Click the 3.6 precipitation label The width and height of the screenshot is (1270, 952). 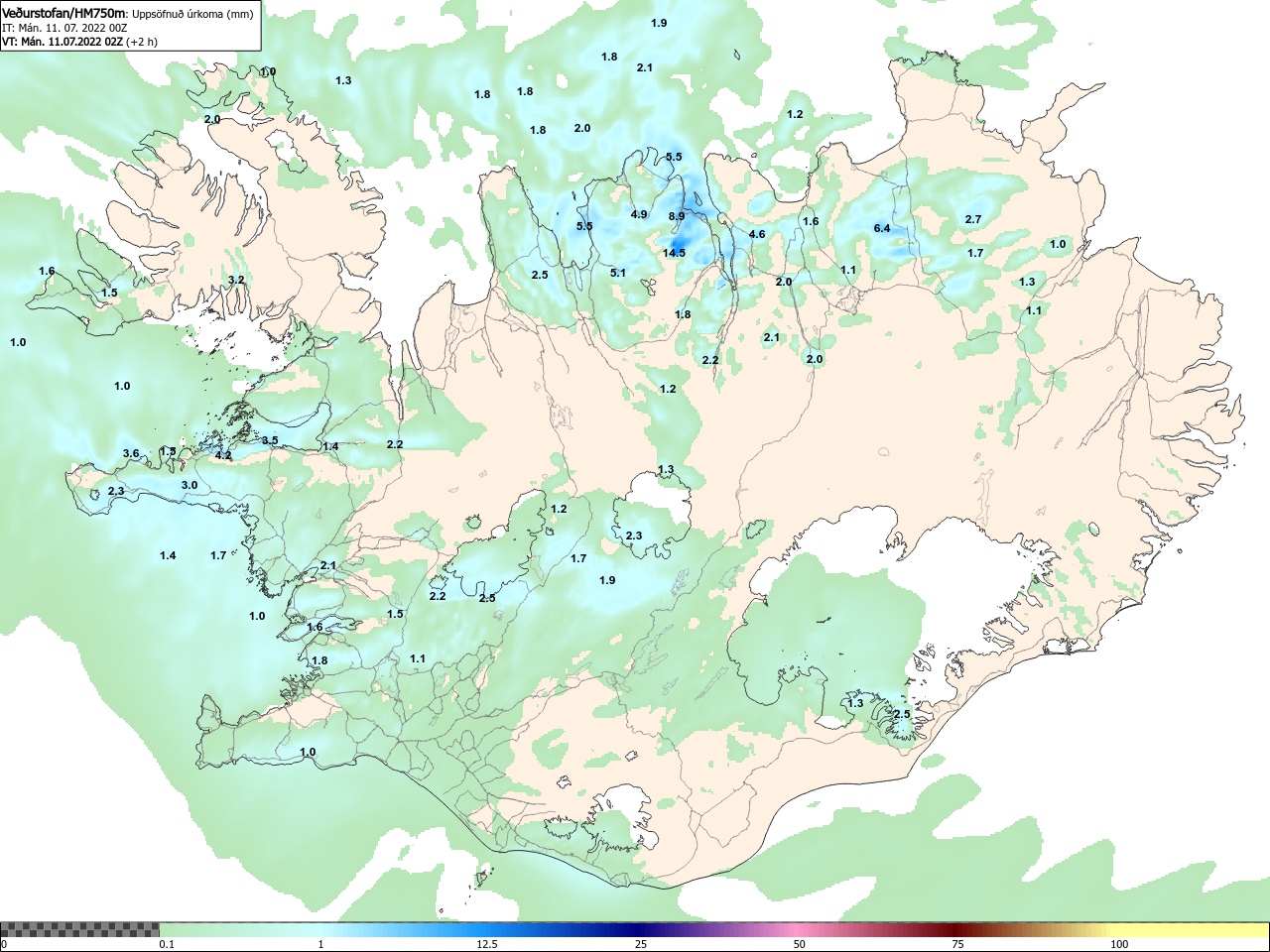tap(131, 453)
